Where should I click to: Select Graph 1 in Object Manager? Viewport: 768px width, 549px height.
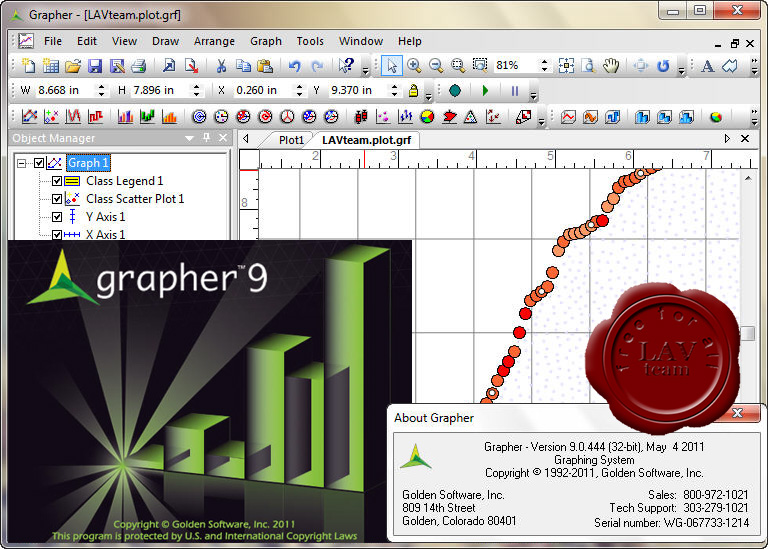pos(88,163)
